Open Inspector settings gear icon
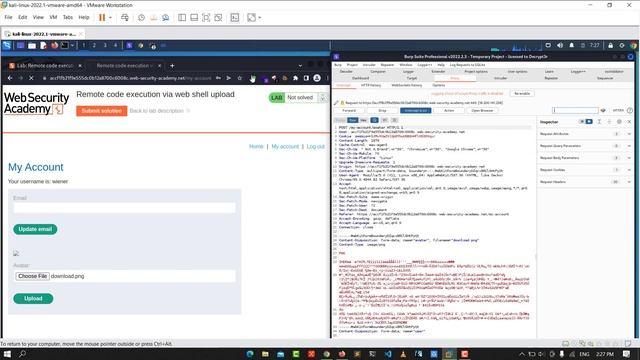 click(x=619, y=122)
